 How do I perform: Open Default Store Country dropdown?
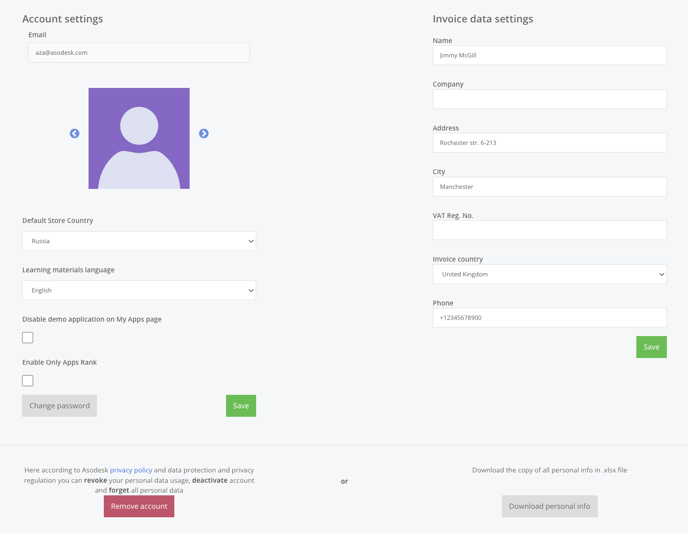tap(139, 241)
